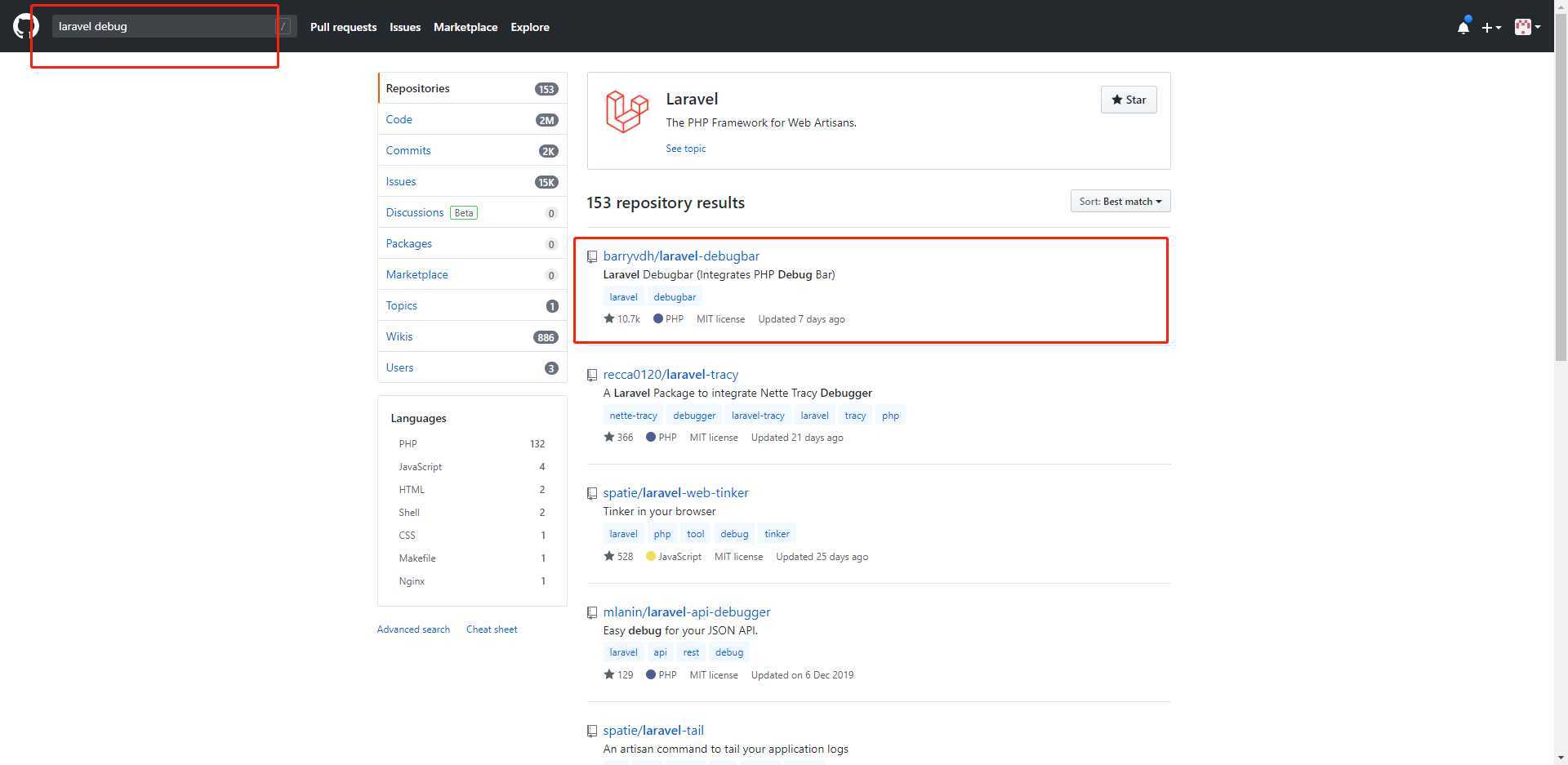The width and height of the screenshot is (1568, 765).
Task: Select the Commits results filter
Action: click(x=472, y=150)
